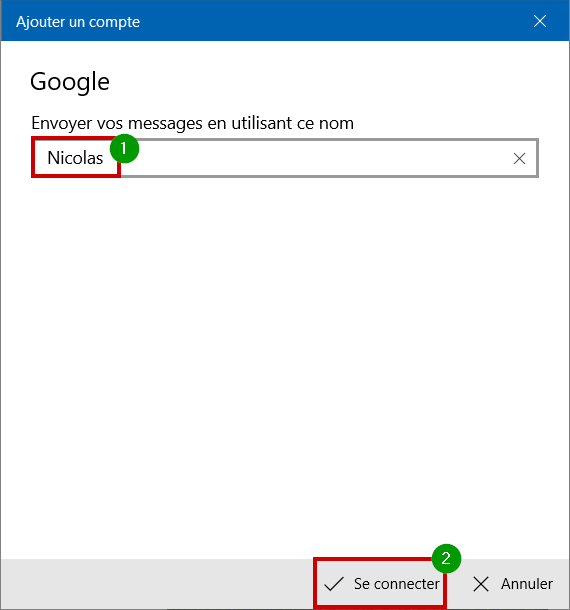Click the Se connecter label text

point(396,584)
